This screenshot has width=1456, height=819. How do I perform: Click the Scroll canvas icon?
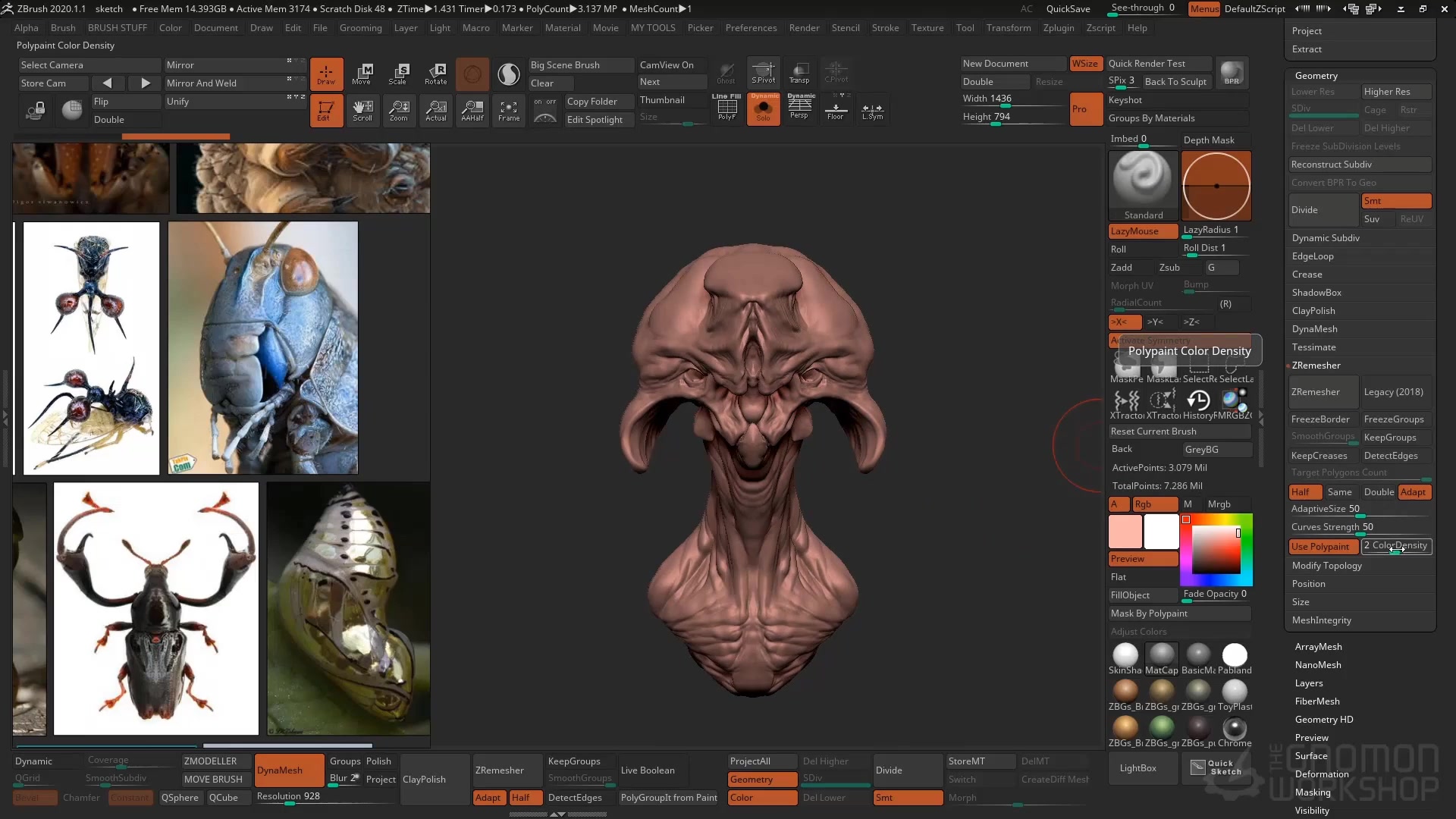pyautogui.click(x=362, y=110)
